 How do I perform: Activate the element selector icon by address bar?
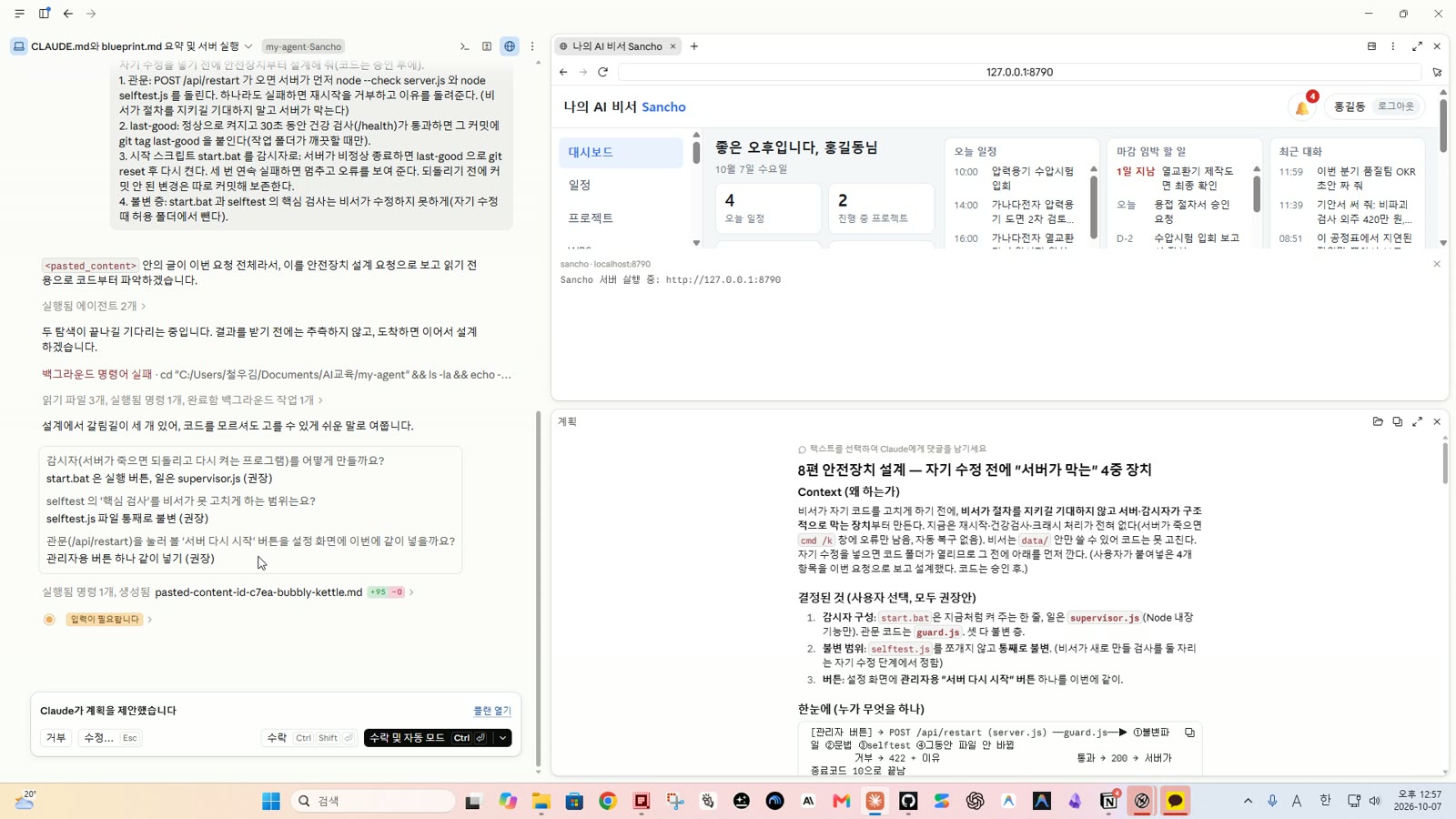click(x=1437, y=72)
